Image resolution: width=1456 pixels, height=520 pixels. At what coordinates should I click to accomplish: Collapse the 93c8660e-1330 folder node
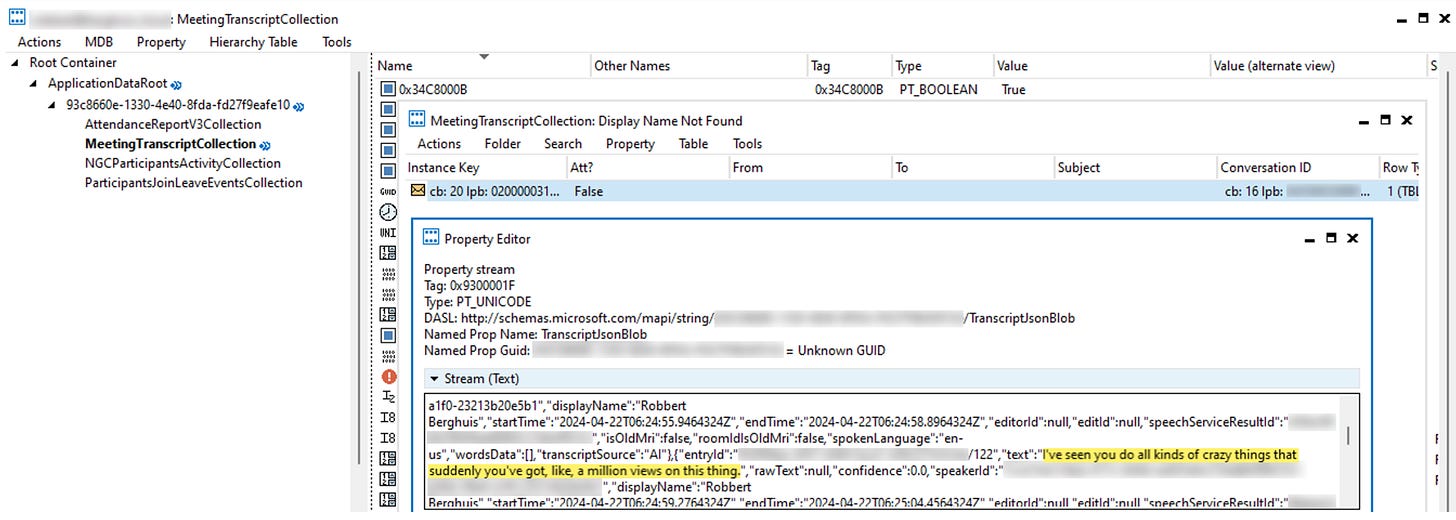[x=54, y=104]
